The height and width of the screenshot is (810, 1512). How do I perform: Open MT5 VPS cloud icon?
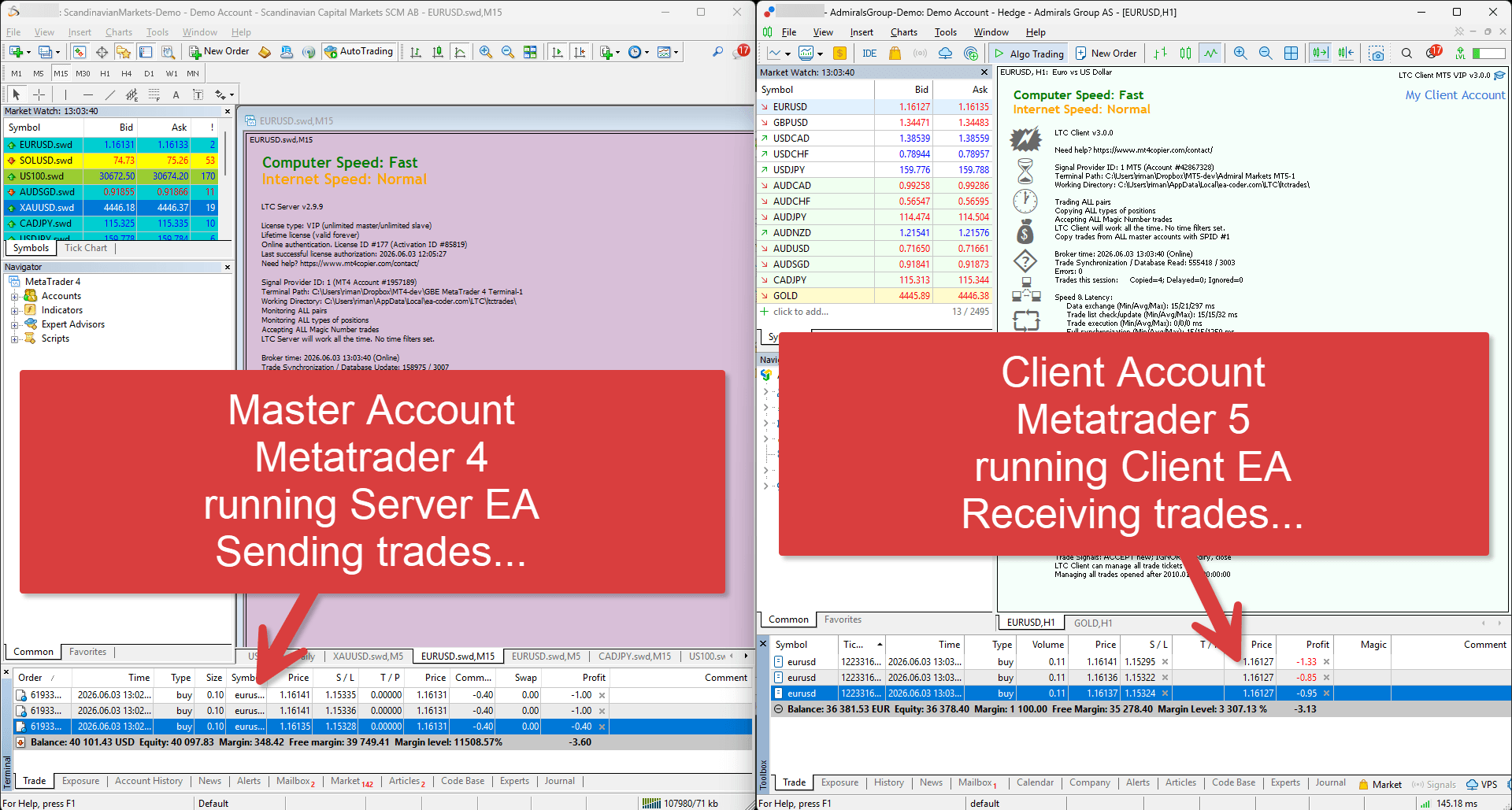coord(945,54)
